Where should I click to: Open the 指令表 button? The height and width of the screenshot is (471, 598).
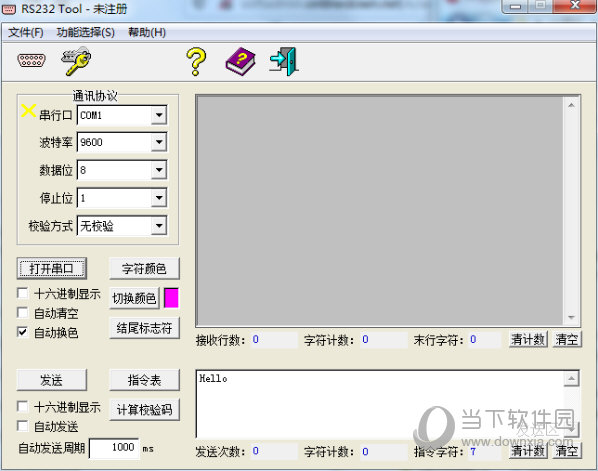coord(144,380)
